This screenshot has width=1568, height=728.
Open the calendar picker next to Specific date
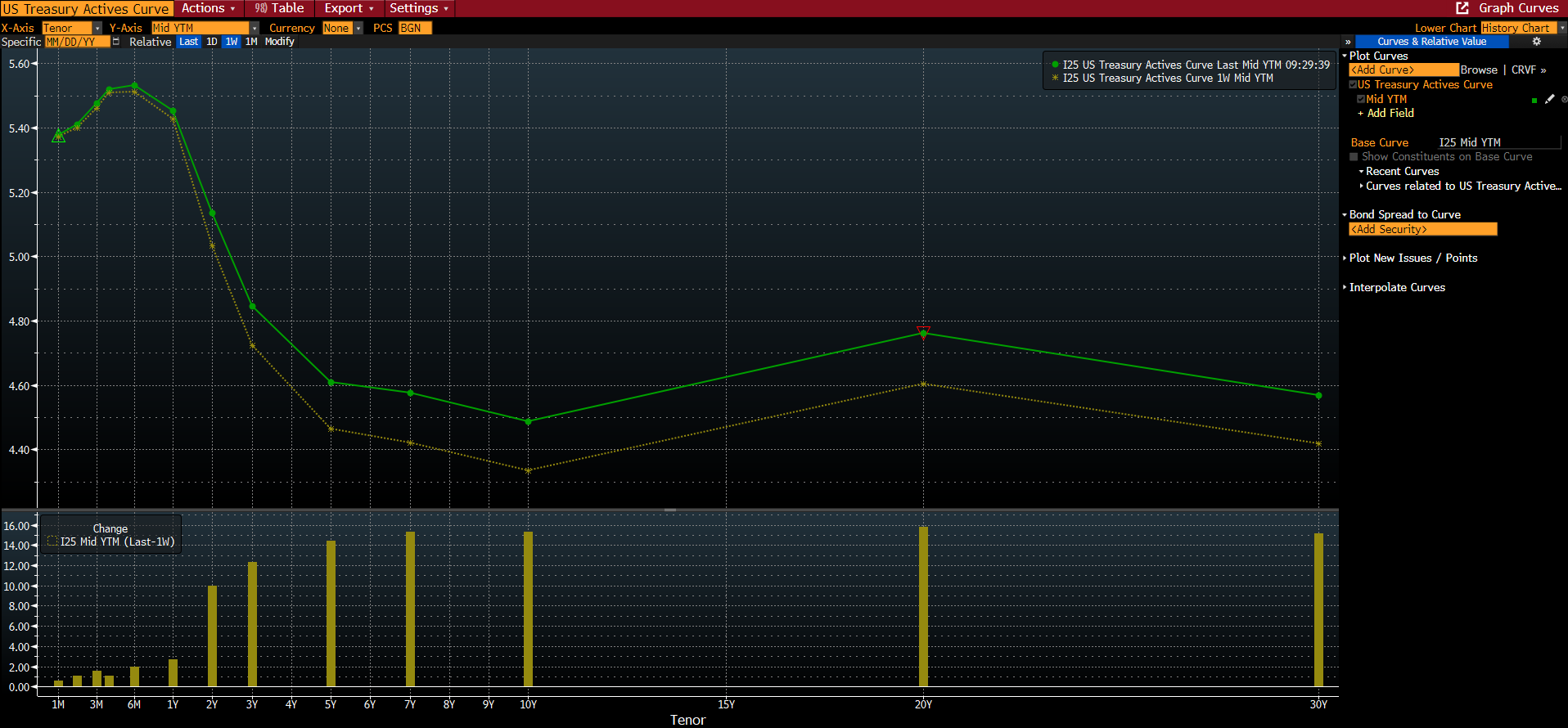tap(116, 42)
